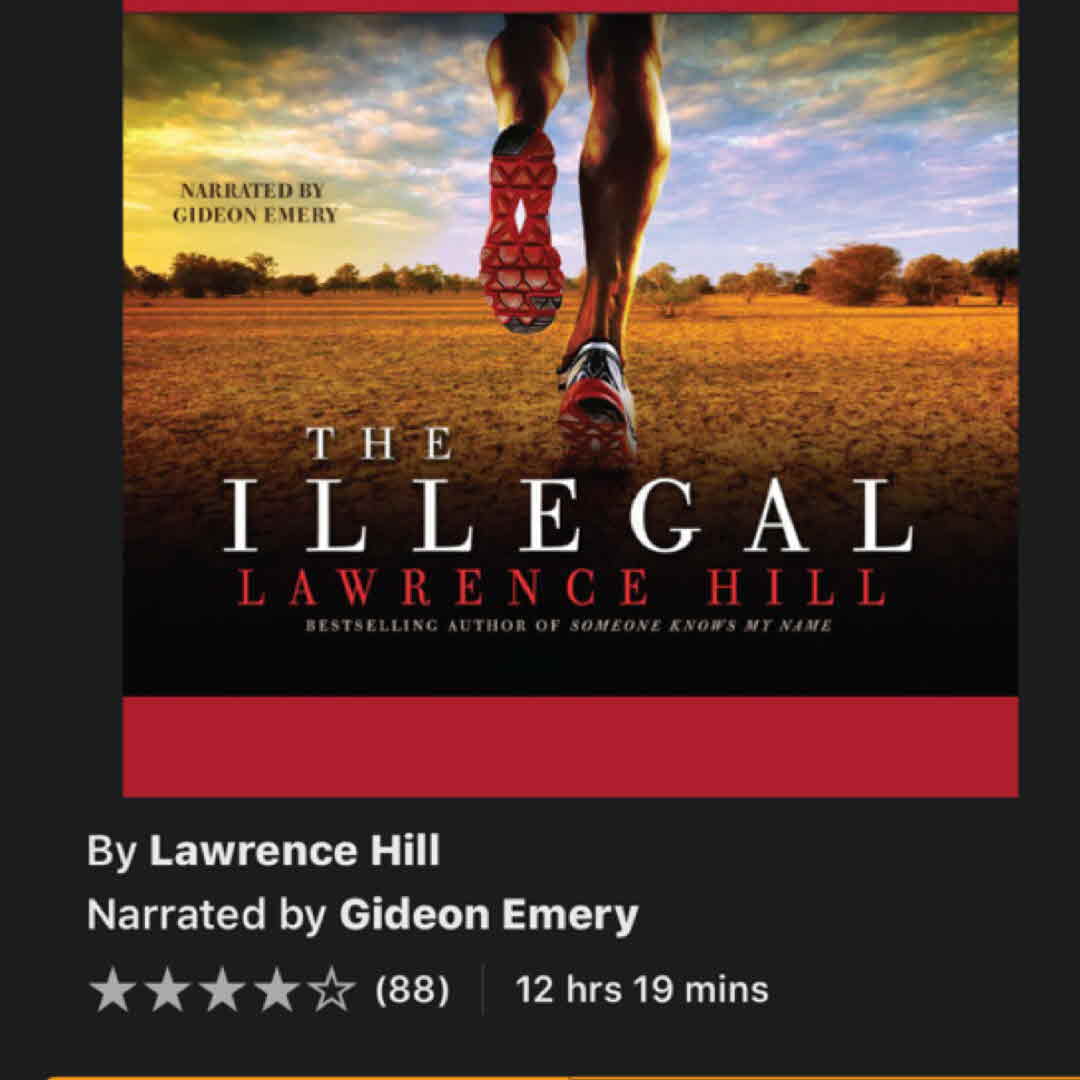Screen dimensions: 1080x1080
Task: Open narrator Gideon Emery's page link
Action: click(x=488, y=915)
